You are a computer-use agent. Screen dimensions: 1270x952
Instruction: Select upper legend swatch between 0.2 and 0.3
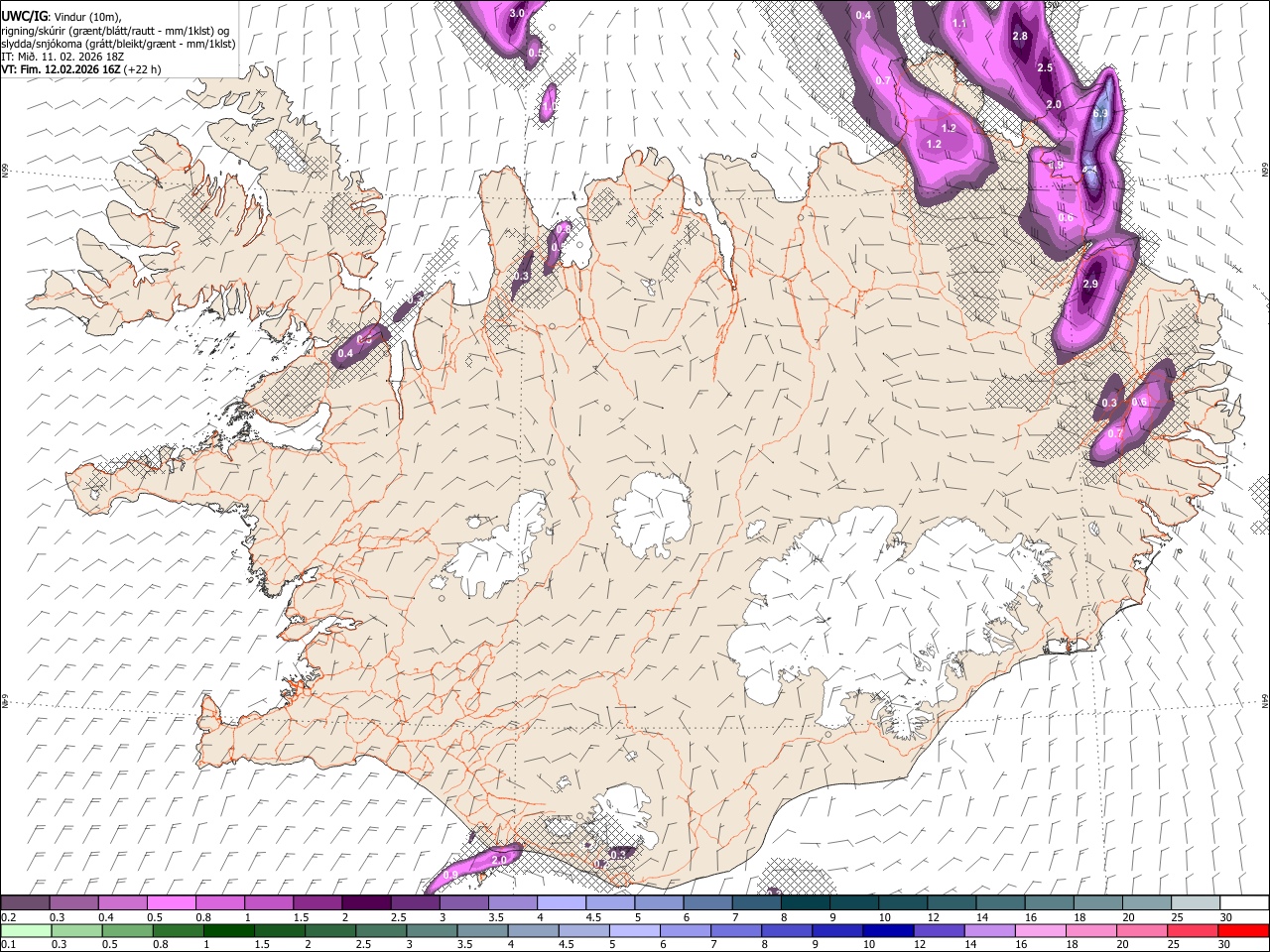click(x=25, y=902)
